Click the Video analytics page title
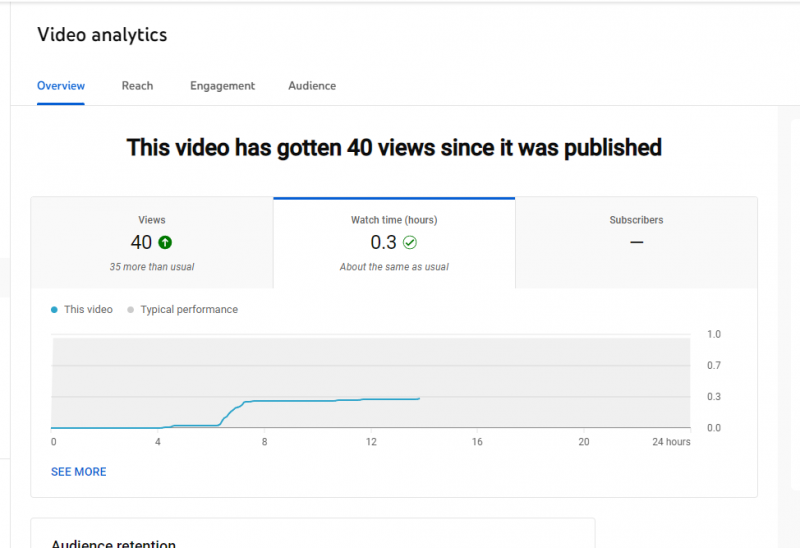The image size is (800, 548). tap(102, 35)
